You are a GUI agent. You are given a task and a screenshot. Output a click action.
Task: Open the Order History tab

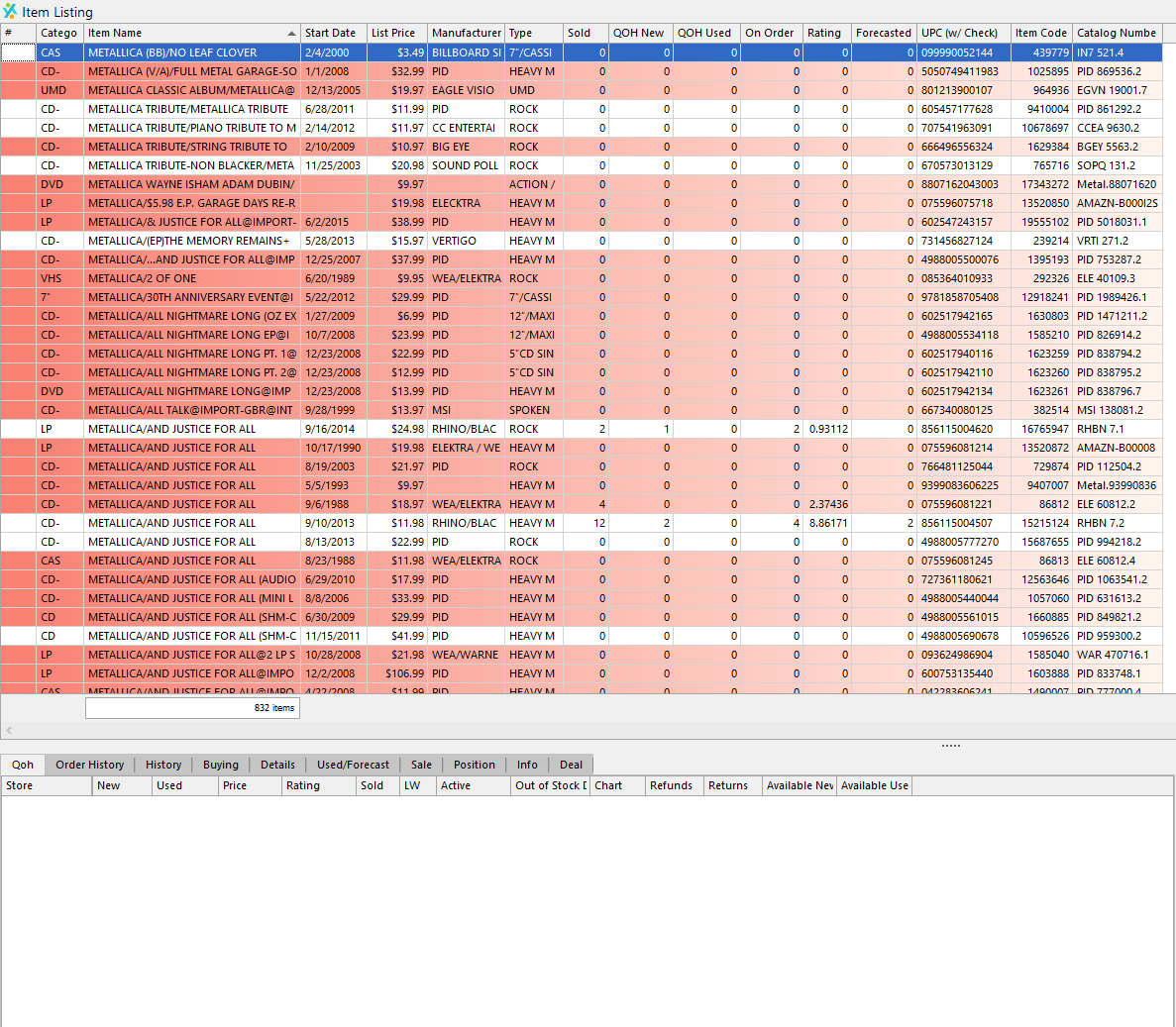point(90,765)
